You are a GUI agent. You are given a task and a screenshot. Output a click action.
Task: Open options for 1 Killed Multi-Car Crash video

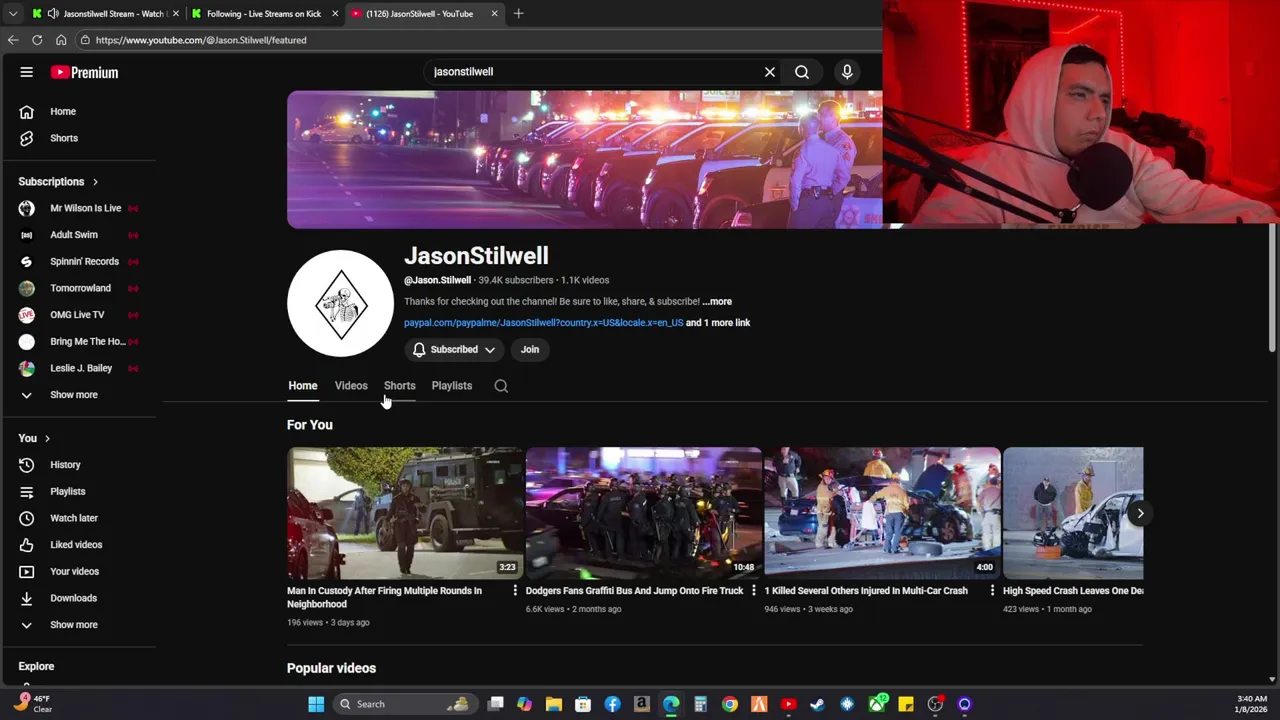[992, 591]
